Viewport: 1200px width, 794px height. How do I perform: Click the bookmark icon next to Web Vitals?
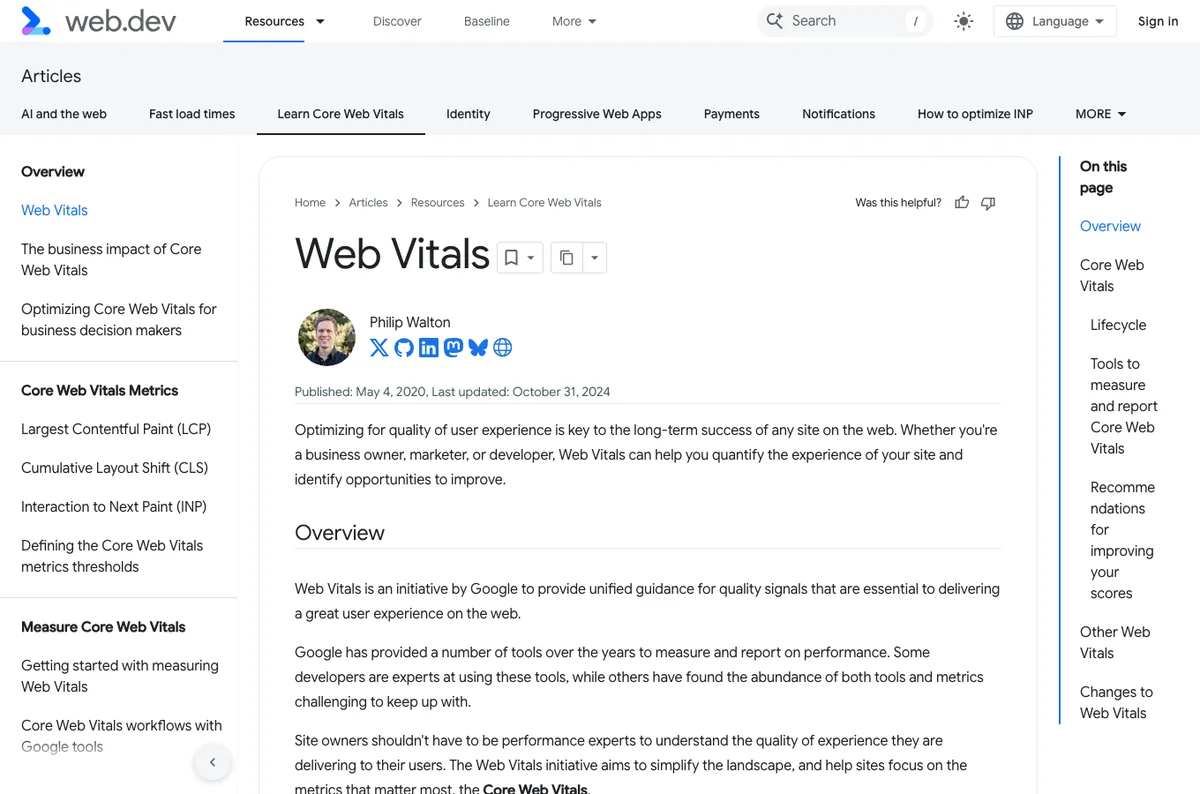coord(511,258)
